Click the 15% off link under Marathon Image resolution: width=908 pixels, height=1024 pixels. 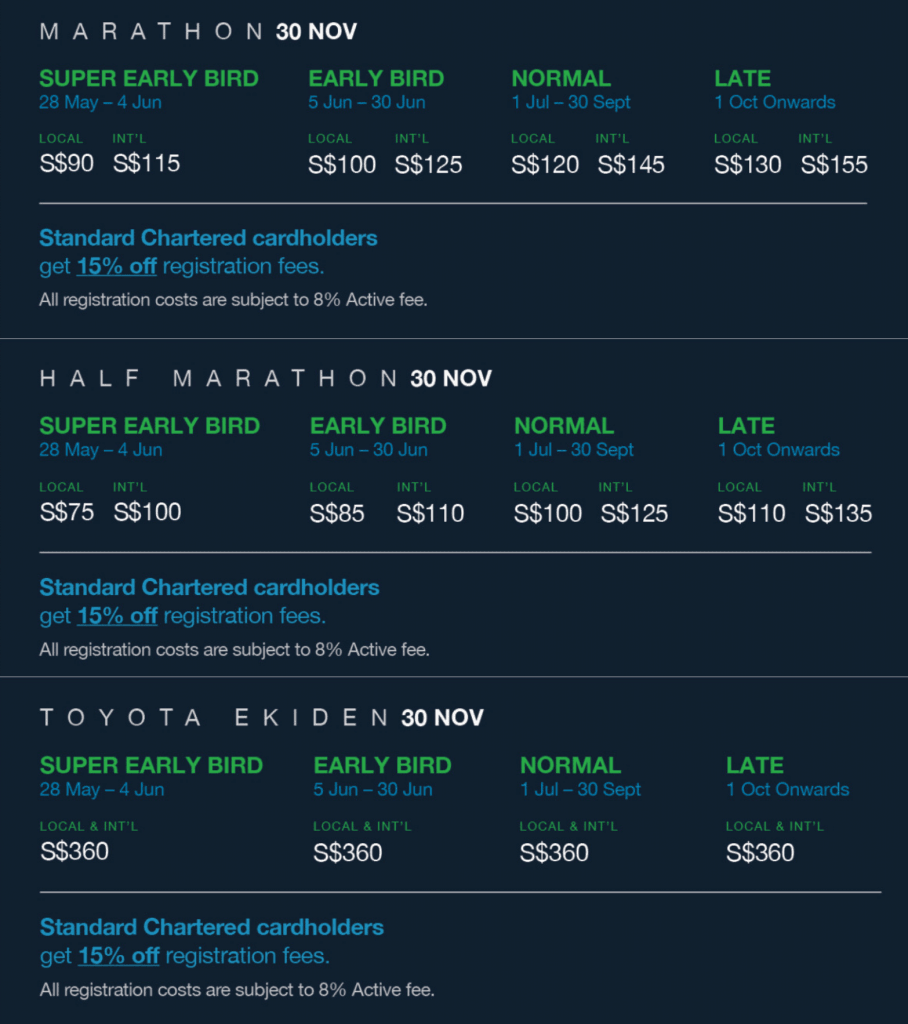pyautogui.click(x=117, y=266)
